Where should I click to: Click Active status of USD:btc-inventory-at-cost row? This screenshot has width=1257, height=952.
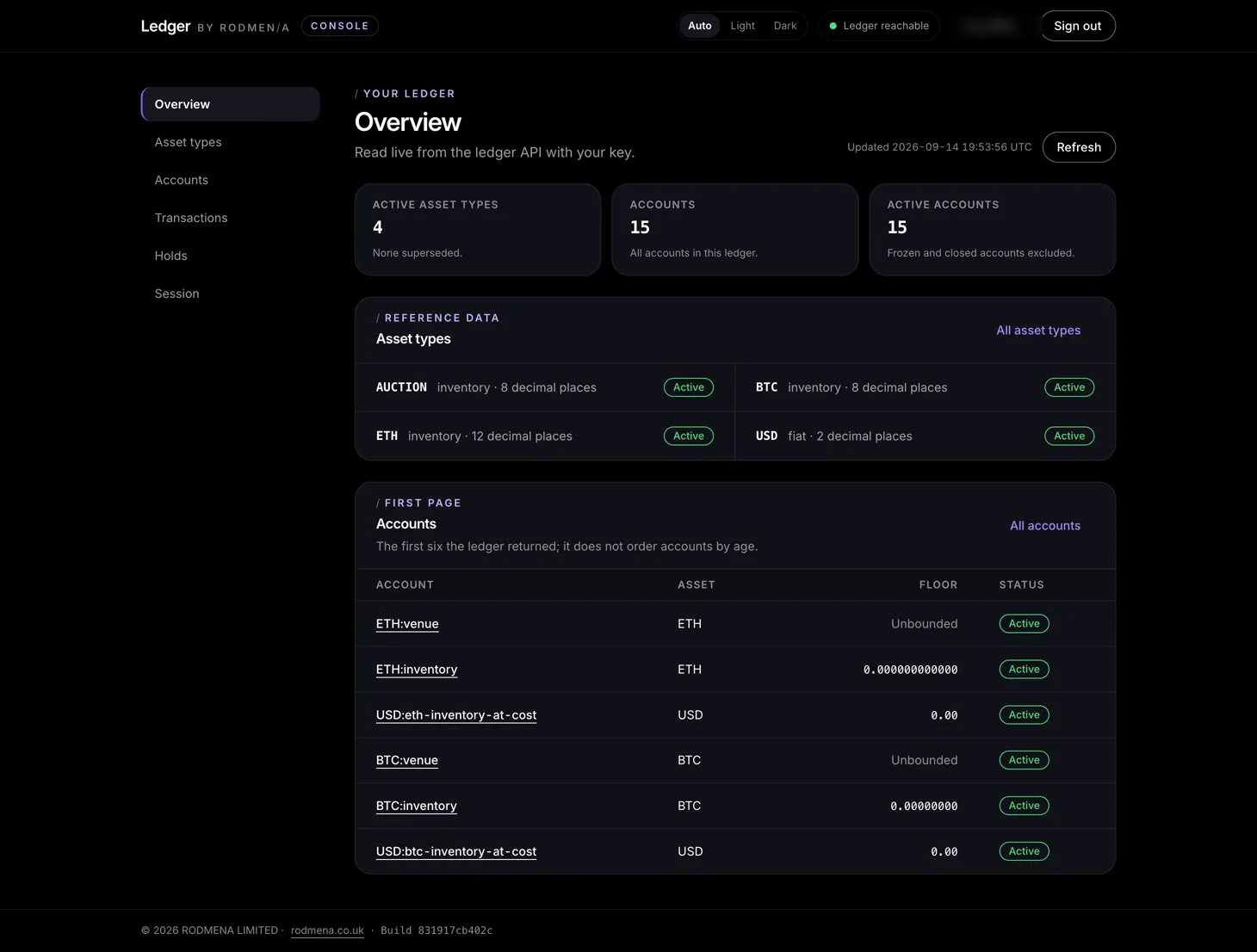1024,851
